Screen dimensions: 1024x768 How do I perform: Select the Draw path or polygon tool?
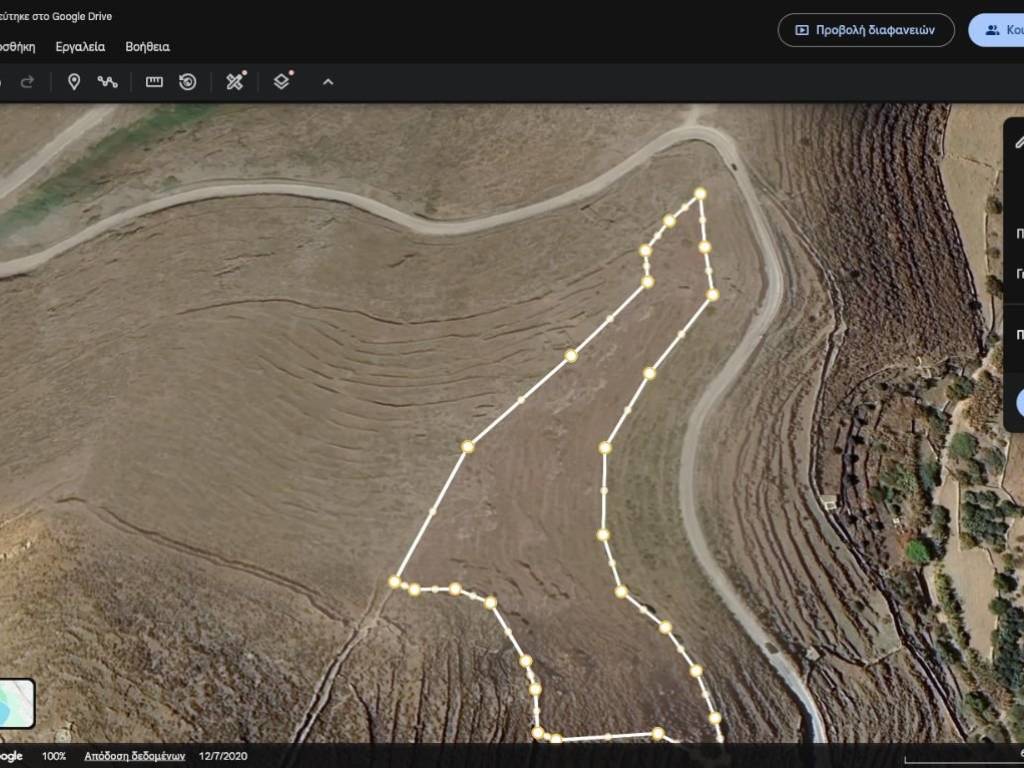point(107,82)
